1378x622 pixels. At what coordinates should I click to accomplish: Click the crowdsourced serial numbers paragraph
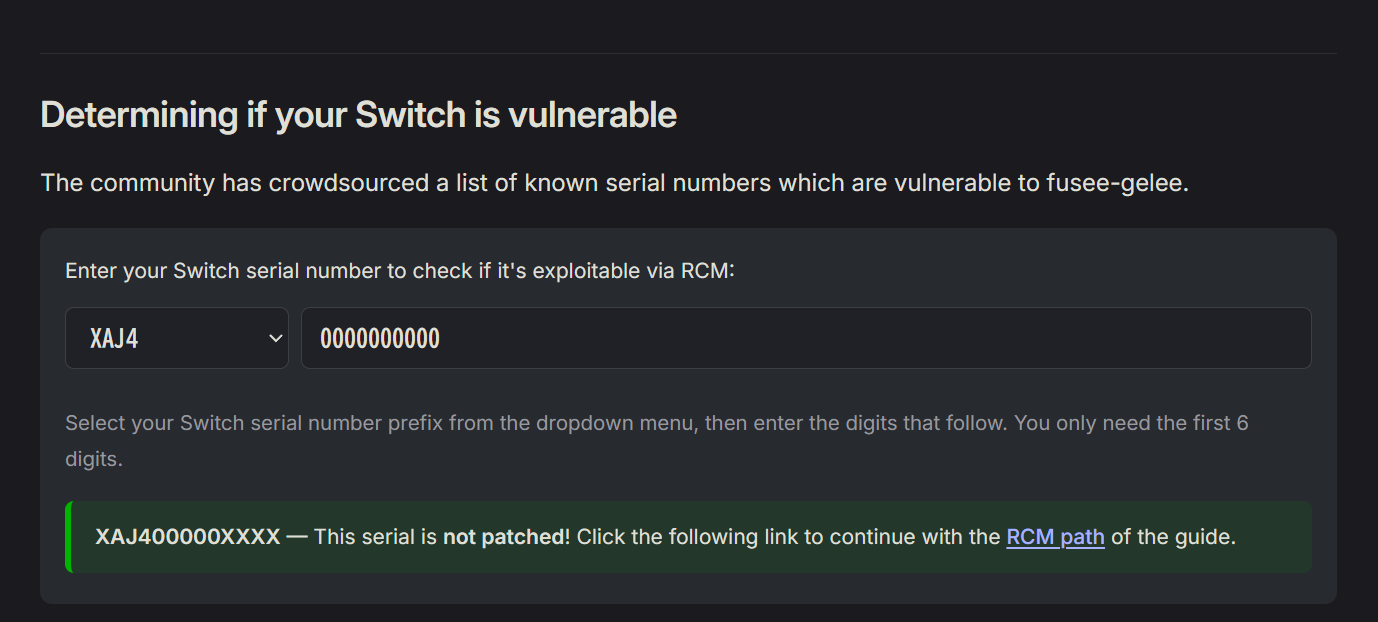click(x=614, y=184)
